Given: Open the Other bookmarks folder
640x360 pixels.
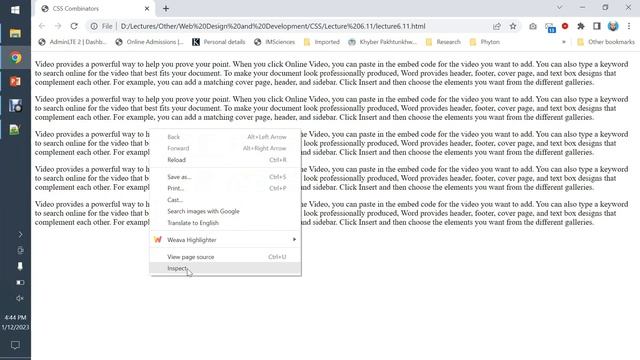Looking at the screenshot, I should click(606, 42).
